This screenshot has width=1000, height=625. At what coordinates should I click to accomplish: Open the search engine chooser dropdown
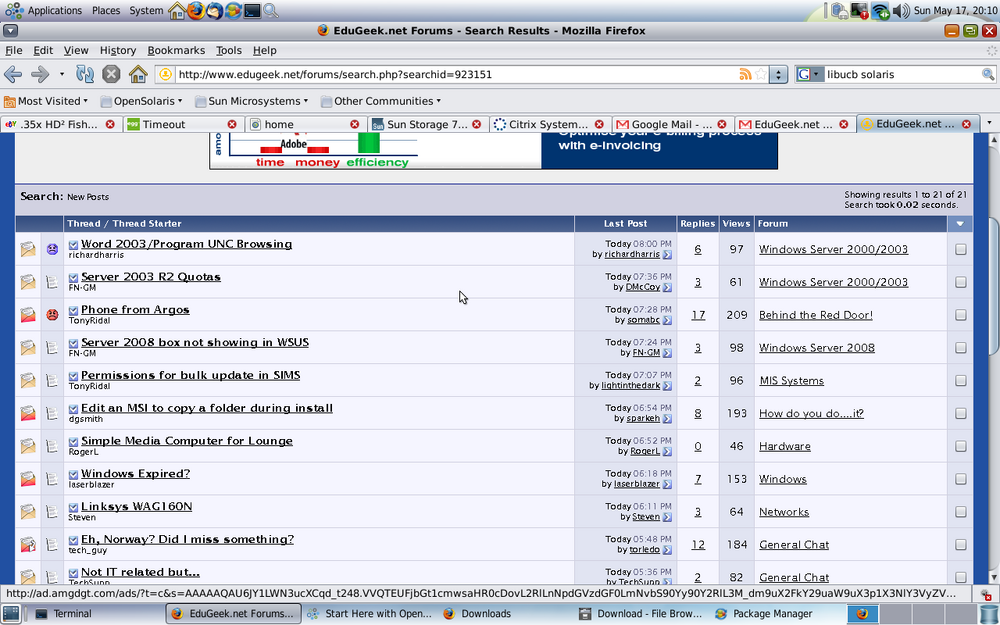pos(809,74)
